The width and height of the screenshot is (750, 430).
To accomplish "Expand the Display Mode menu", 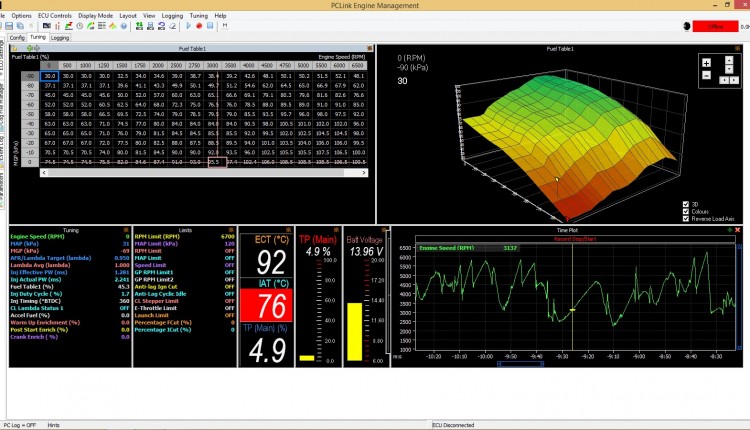I will point(96,16).
